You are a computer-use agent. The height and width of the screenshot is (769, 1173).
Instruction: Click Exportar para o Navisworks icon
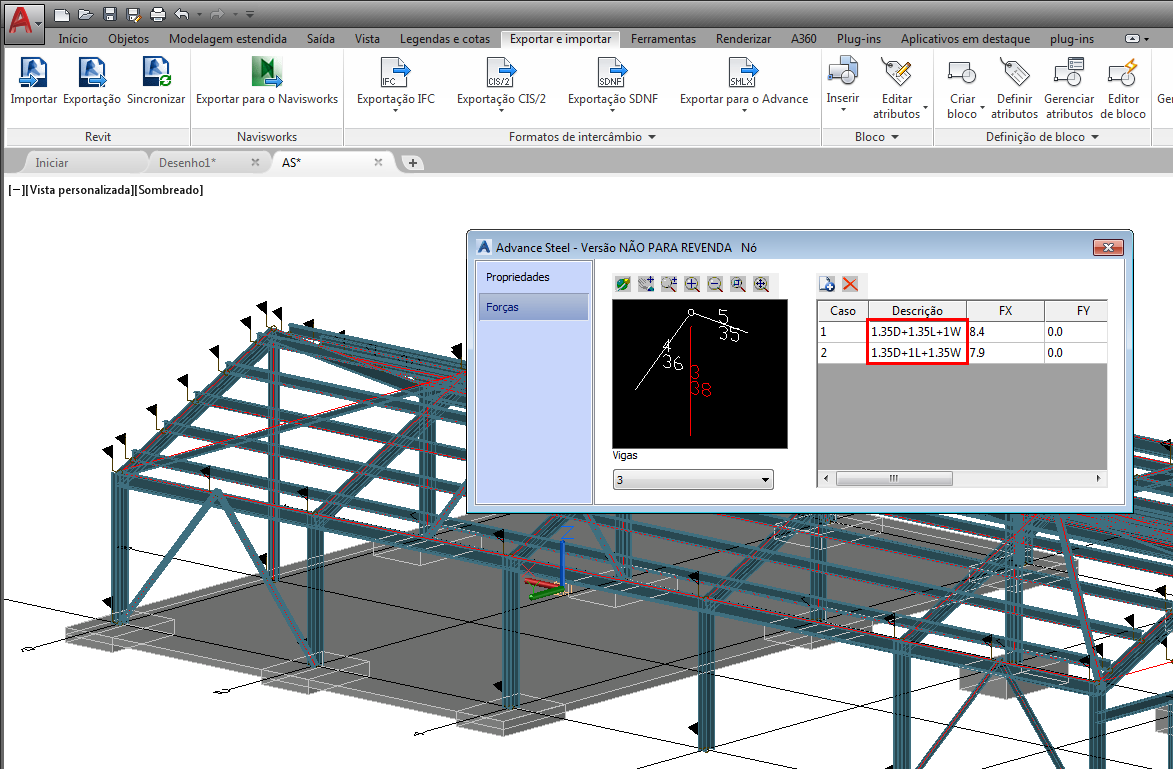[266, 73]
